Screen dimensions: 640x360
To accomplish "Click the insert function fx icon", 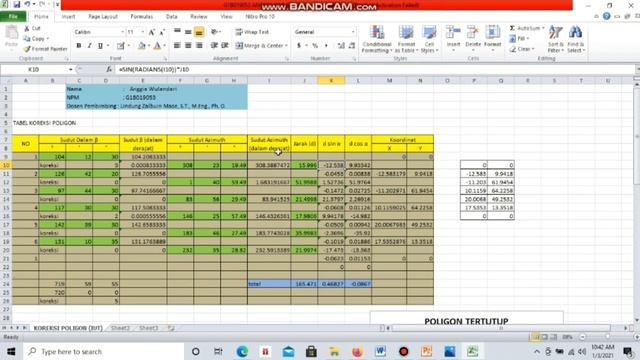I will pos(109,69).
